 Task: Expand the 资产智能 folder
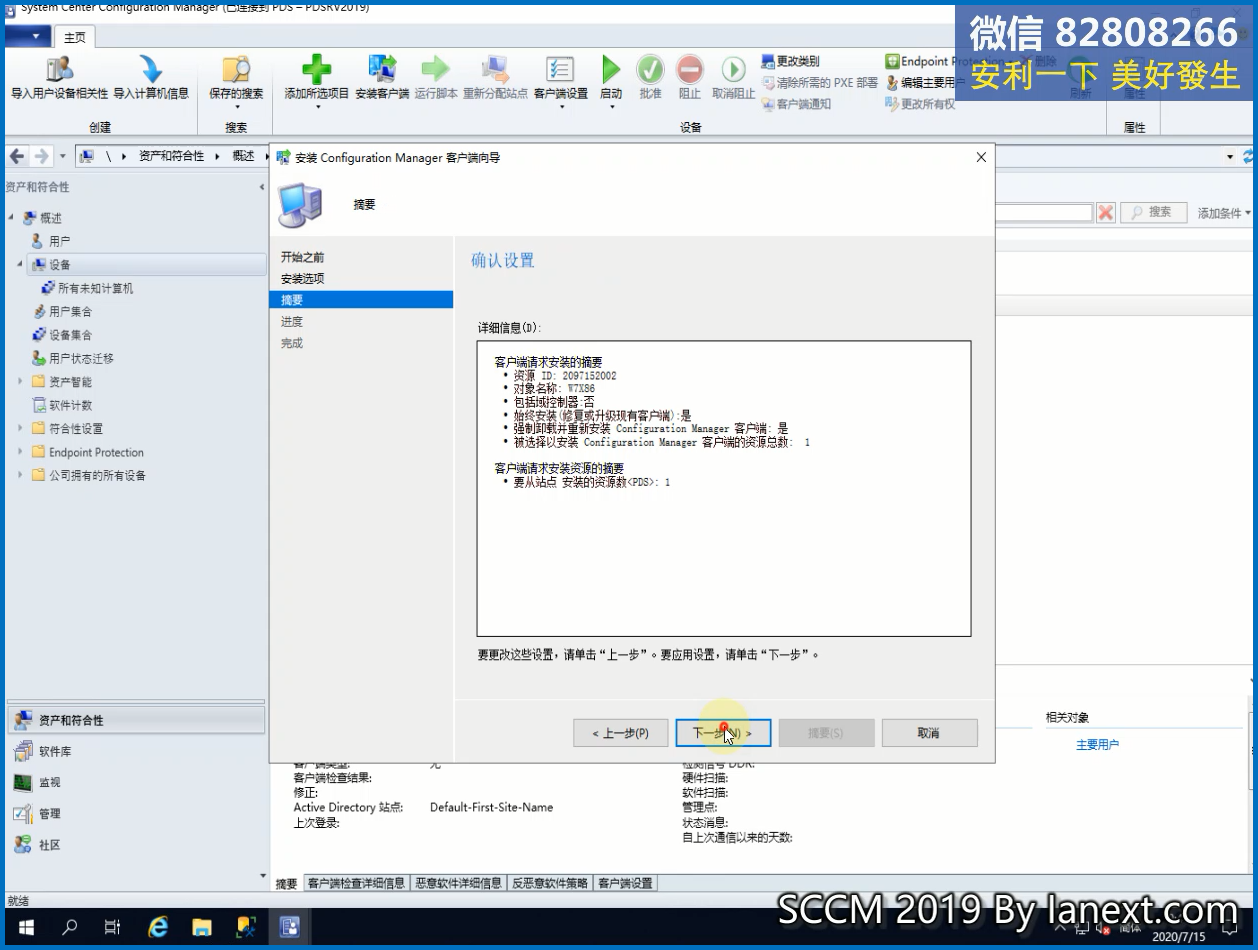click(20, 382)
